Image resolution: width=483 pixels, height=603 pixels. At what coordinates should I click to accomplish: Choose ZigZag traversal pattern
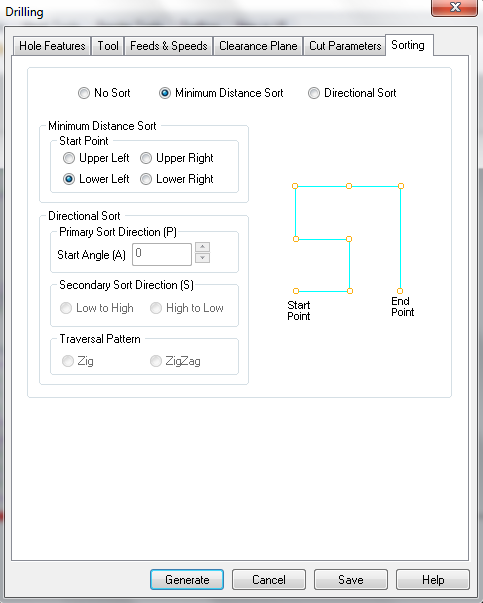(156, 361)
